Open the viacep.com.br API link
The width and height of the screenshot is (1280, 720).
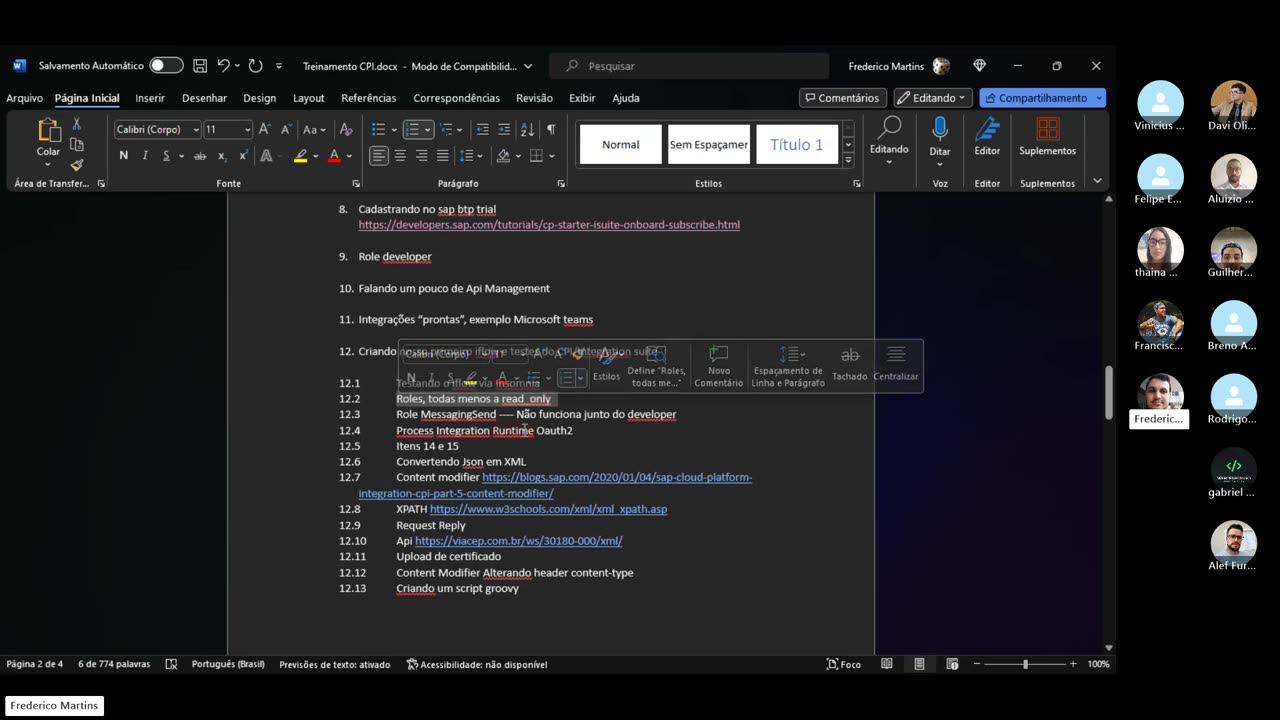(519, 541)
